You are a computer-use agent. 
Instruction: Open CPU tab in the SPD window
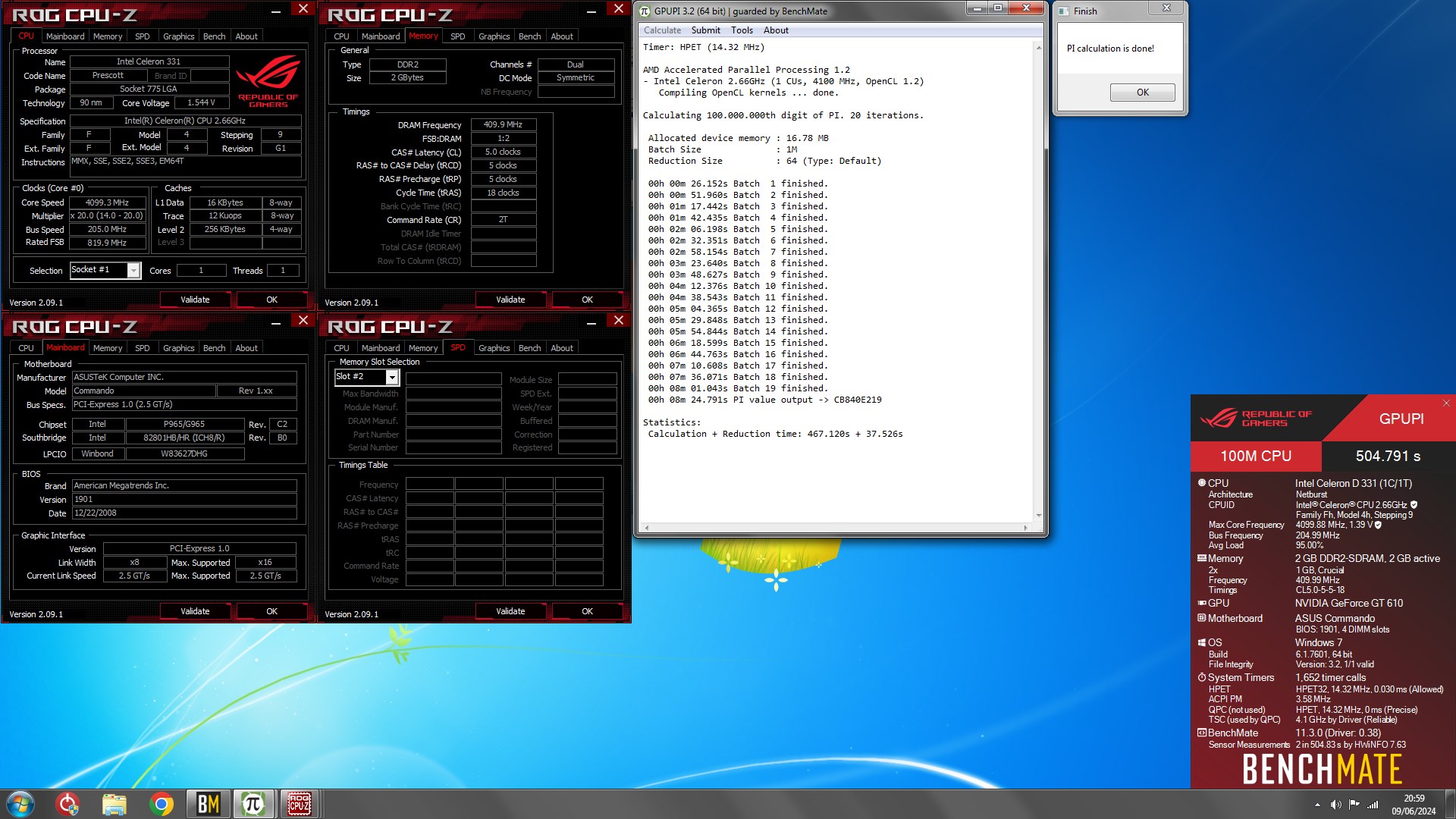tap(341, 348)
